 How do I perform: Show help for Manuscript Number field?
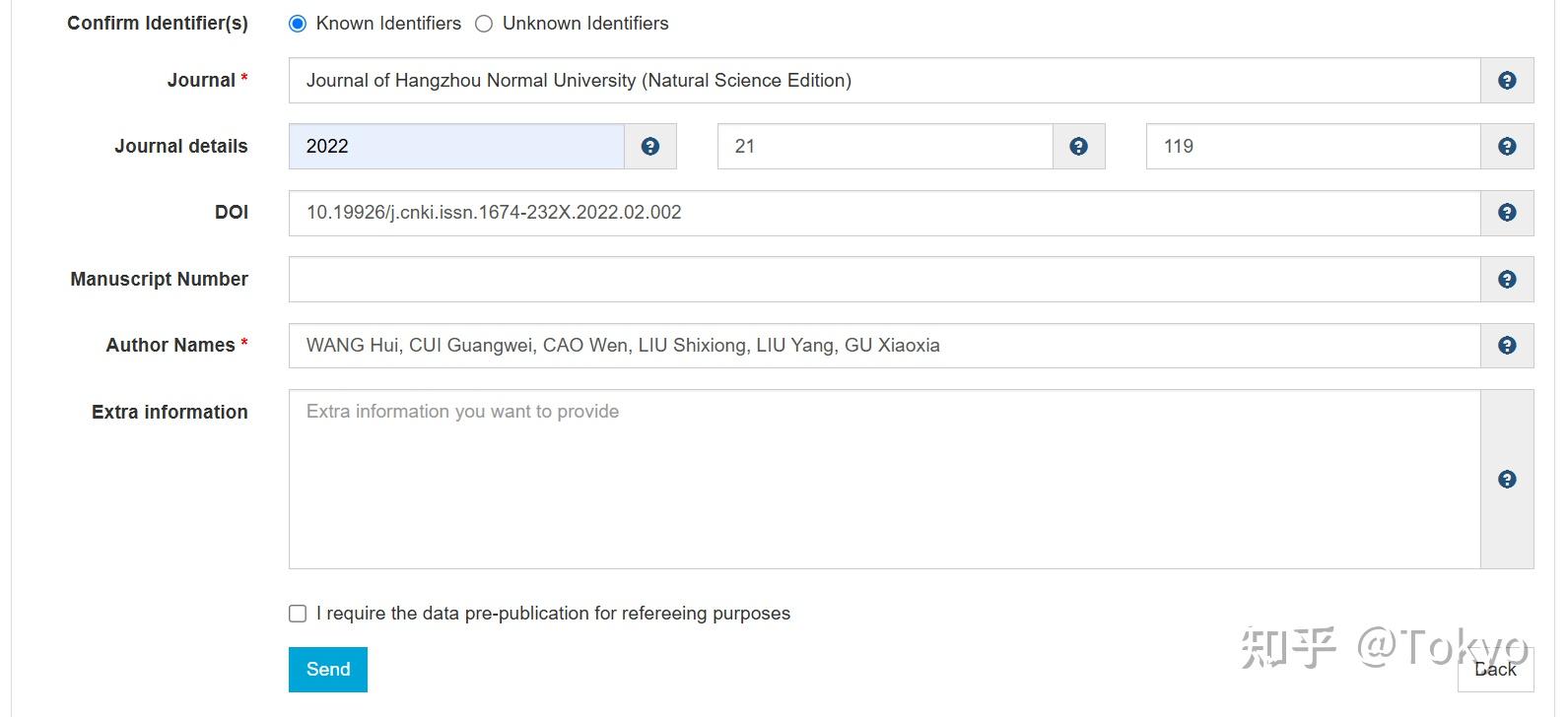click(x=1506, y=280)
